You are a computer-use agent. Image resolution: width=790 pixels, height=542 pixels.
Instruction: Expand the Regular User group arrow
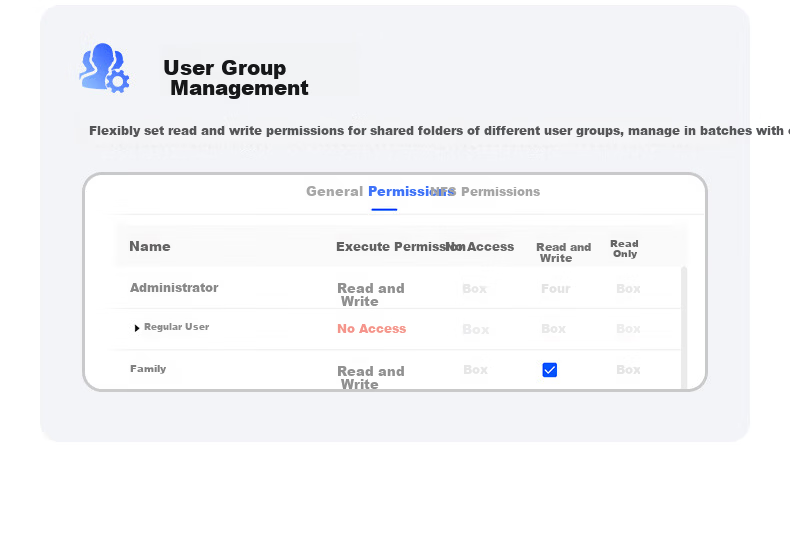[x=137, y=328]
